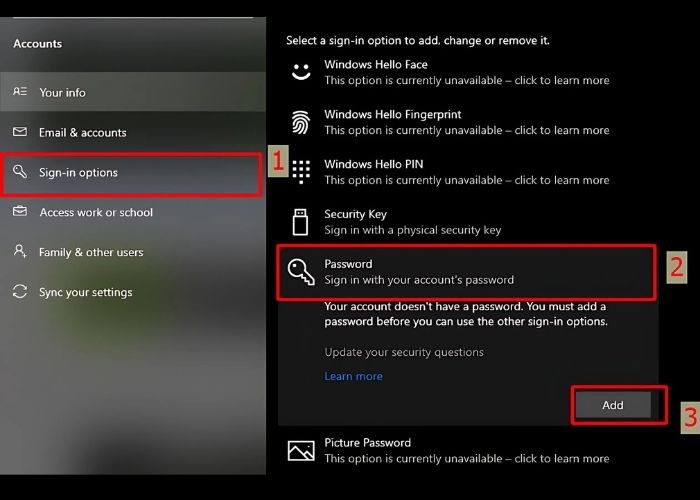The image size is (700, 500).
Task: Click the Windows Hello Fingerprint icon
Action: point(301,122)
